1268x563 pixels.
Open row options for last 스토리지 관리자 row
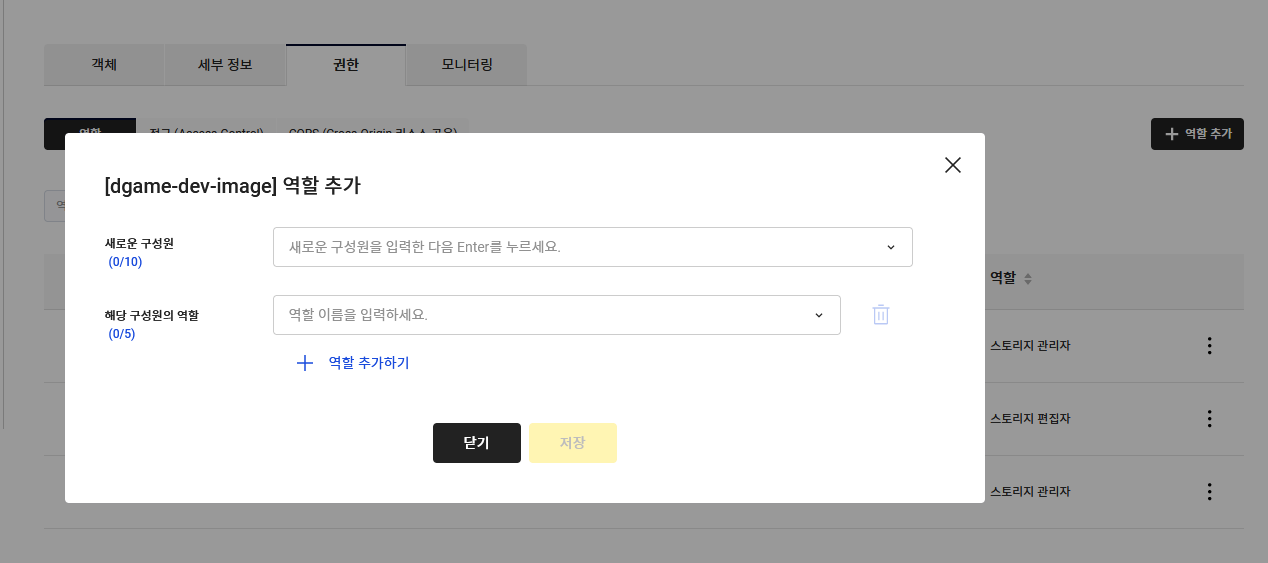(1209, 492)
